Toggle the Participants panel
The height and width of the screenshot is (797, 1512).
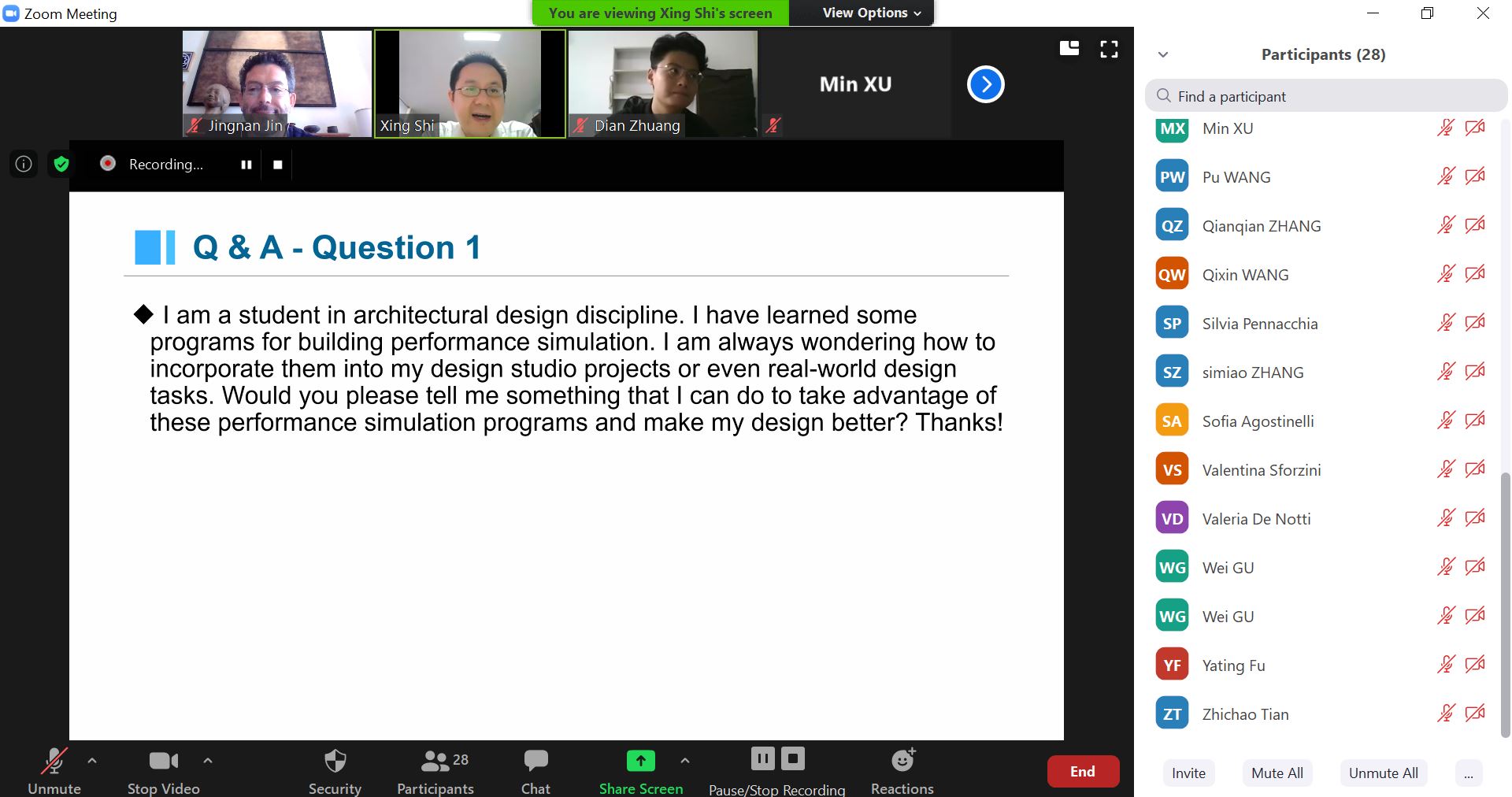tap(435, 762)
